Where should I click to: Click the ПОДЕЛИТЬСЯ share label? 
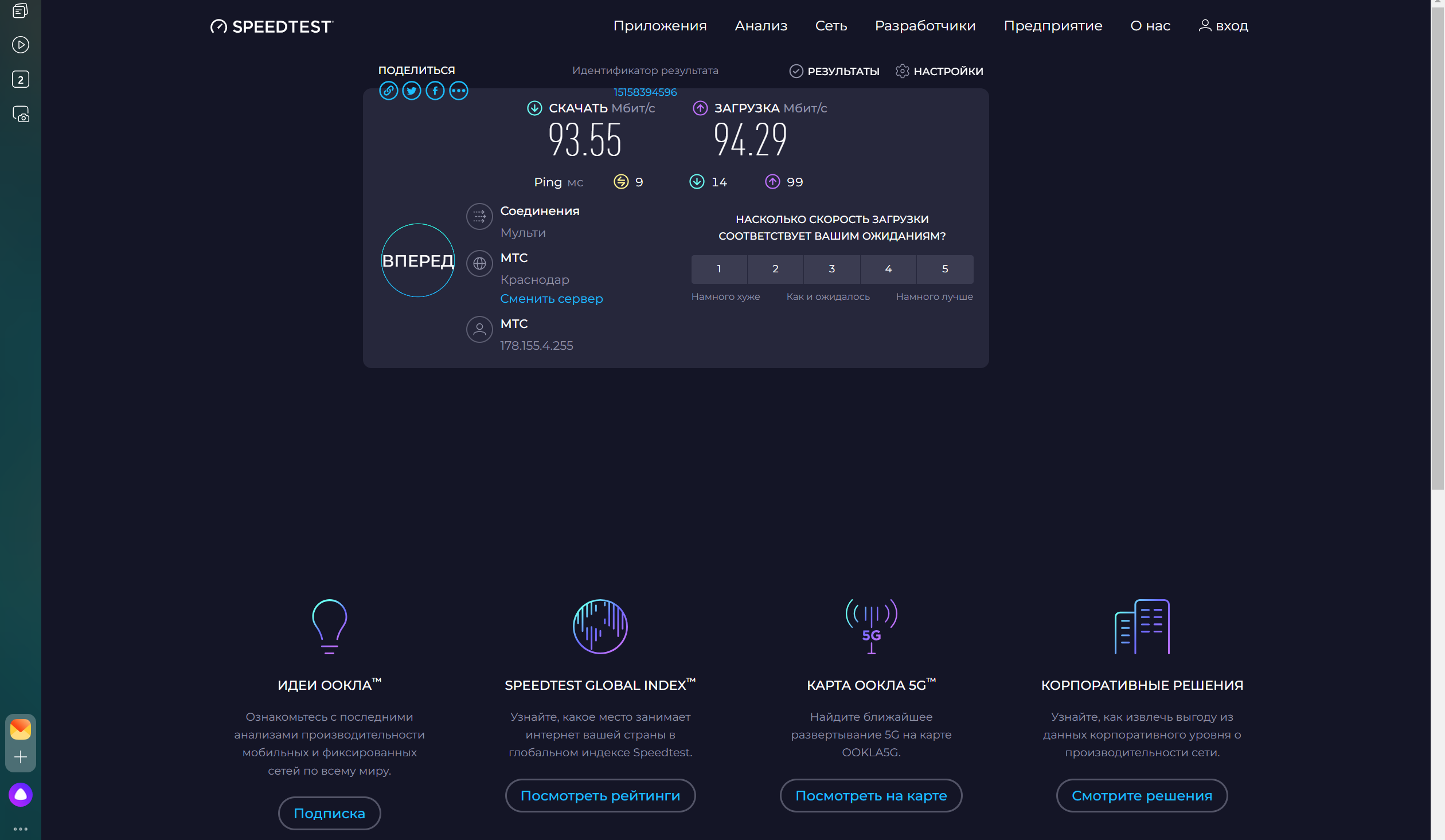point(416,70)
